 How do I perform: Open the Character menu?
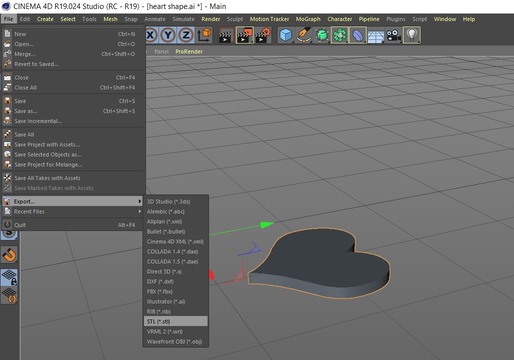click(339, 19)
